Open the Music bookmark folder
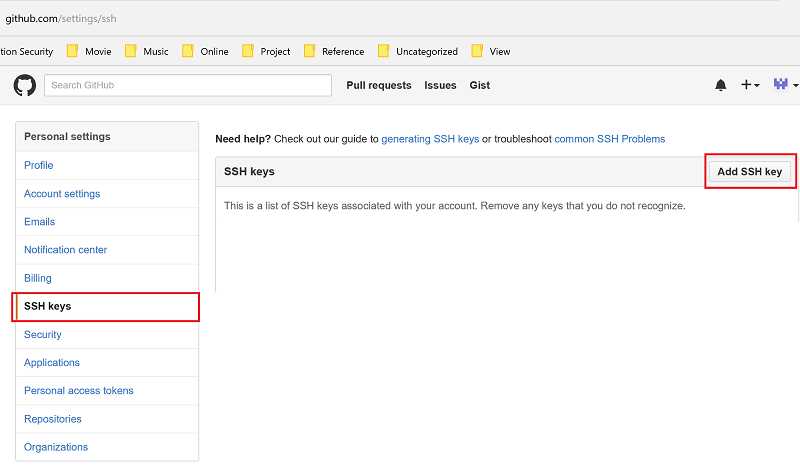The height and width of the screenshot is (469, 800). (x=147, y=51)
